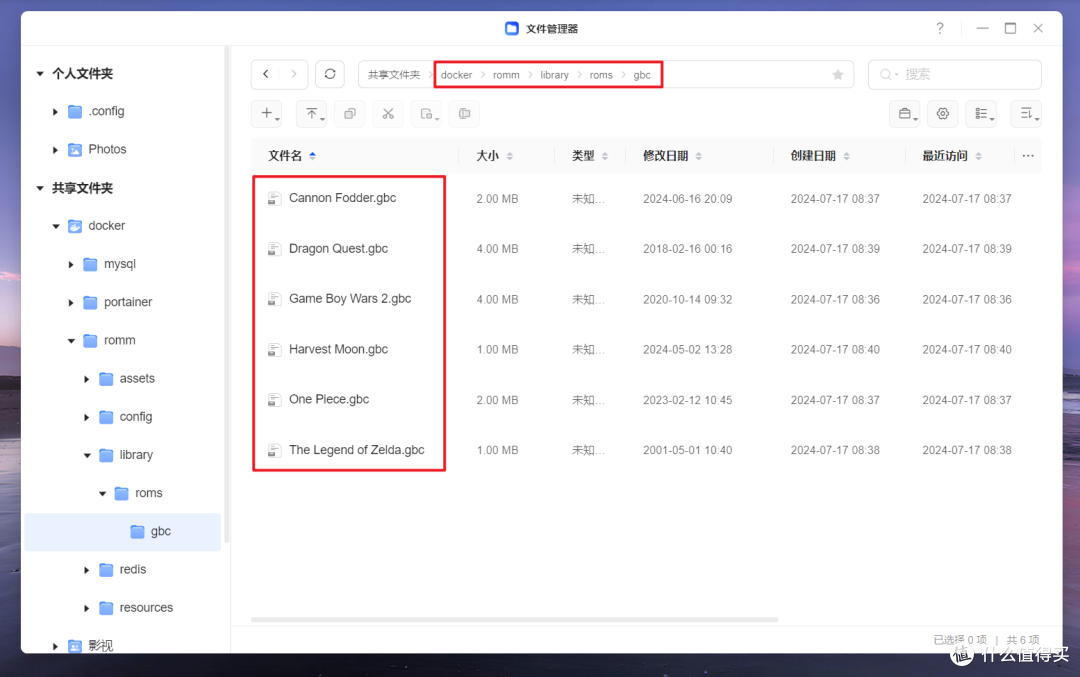Expand Photos folder tree arrow

(55, 149)
